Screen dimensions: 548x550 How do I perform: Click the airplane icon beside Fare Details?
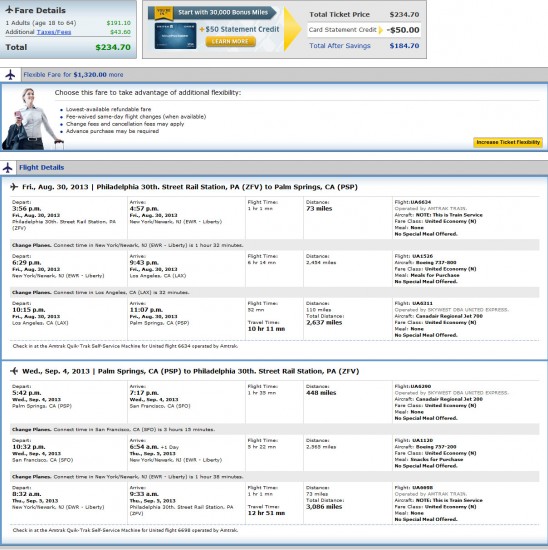pos(9,10)
